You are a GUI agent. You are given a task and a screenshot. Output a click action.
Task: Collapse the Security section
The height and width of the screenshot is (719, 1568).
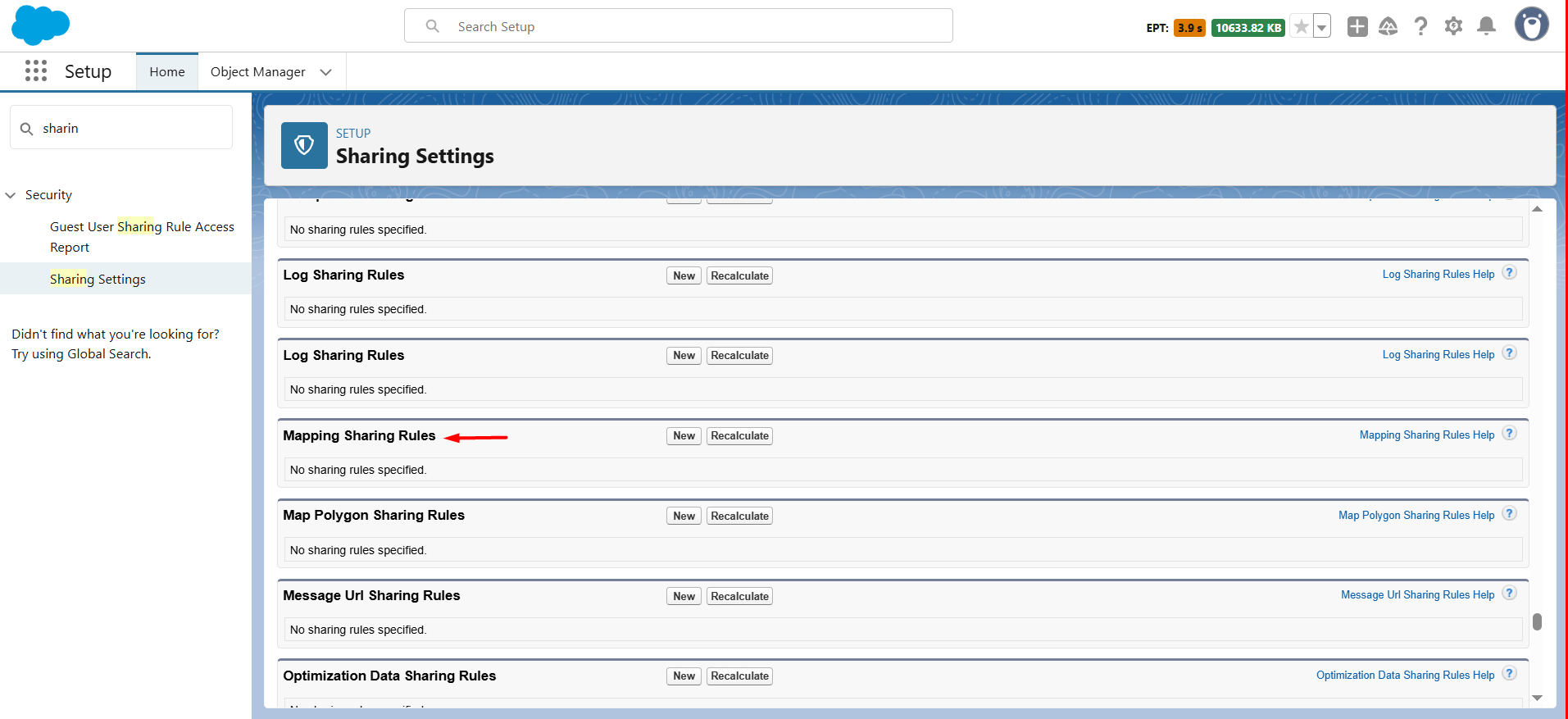(11, 195)
